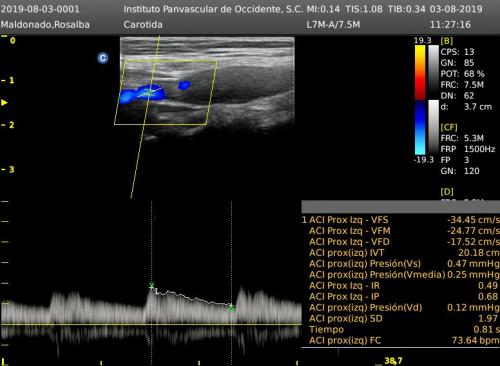Screen dimensions: 500x366
Task: Click the blue negative velocity color bar
Action: coord(420,127)
